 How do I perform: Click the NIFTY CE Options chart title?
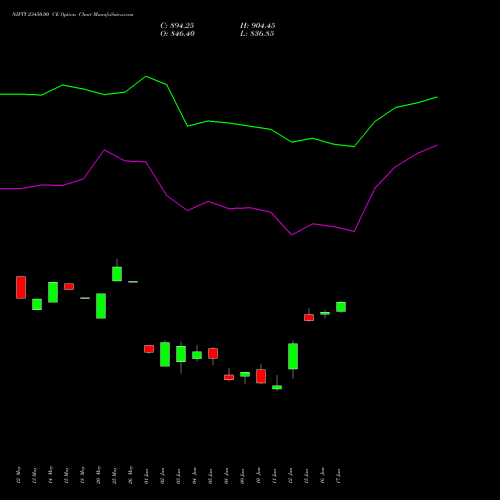point(73,14)
